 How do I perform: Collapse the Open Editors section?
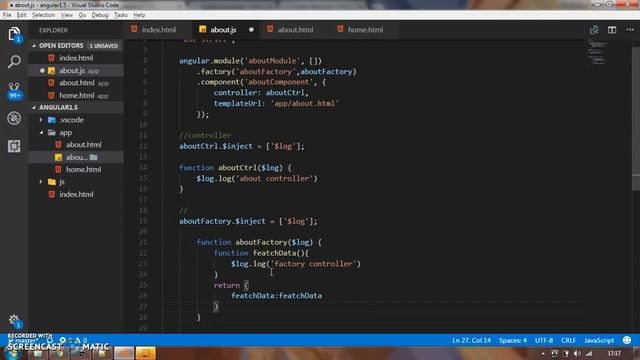coord(34,46)
